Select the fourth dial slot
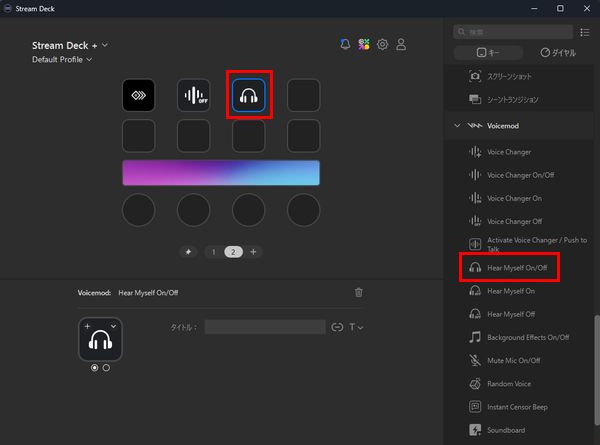This screenshot has width=600, height=445. (304, 210)
